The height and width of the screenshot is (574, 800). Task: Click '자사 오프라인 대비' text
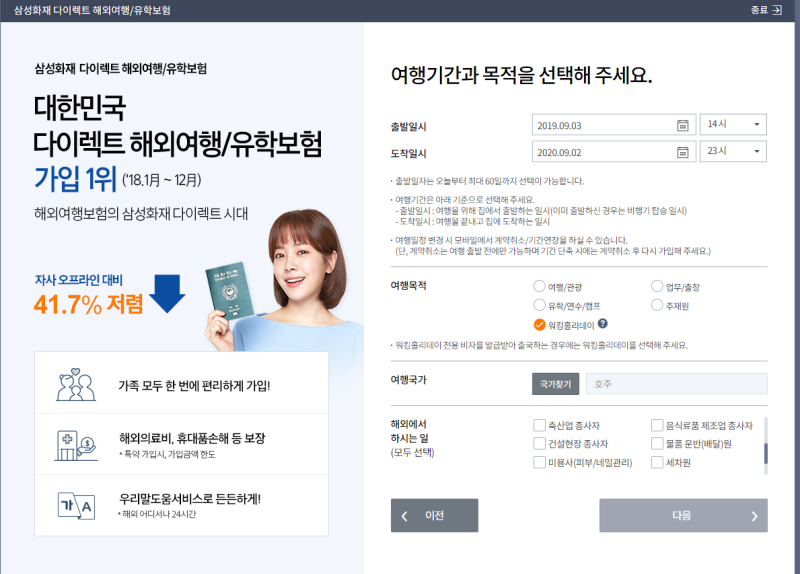click(x=79, y=280)
